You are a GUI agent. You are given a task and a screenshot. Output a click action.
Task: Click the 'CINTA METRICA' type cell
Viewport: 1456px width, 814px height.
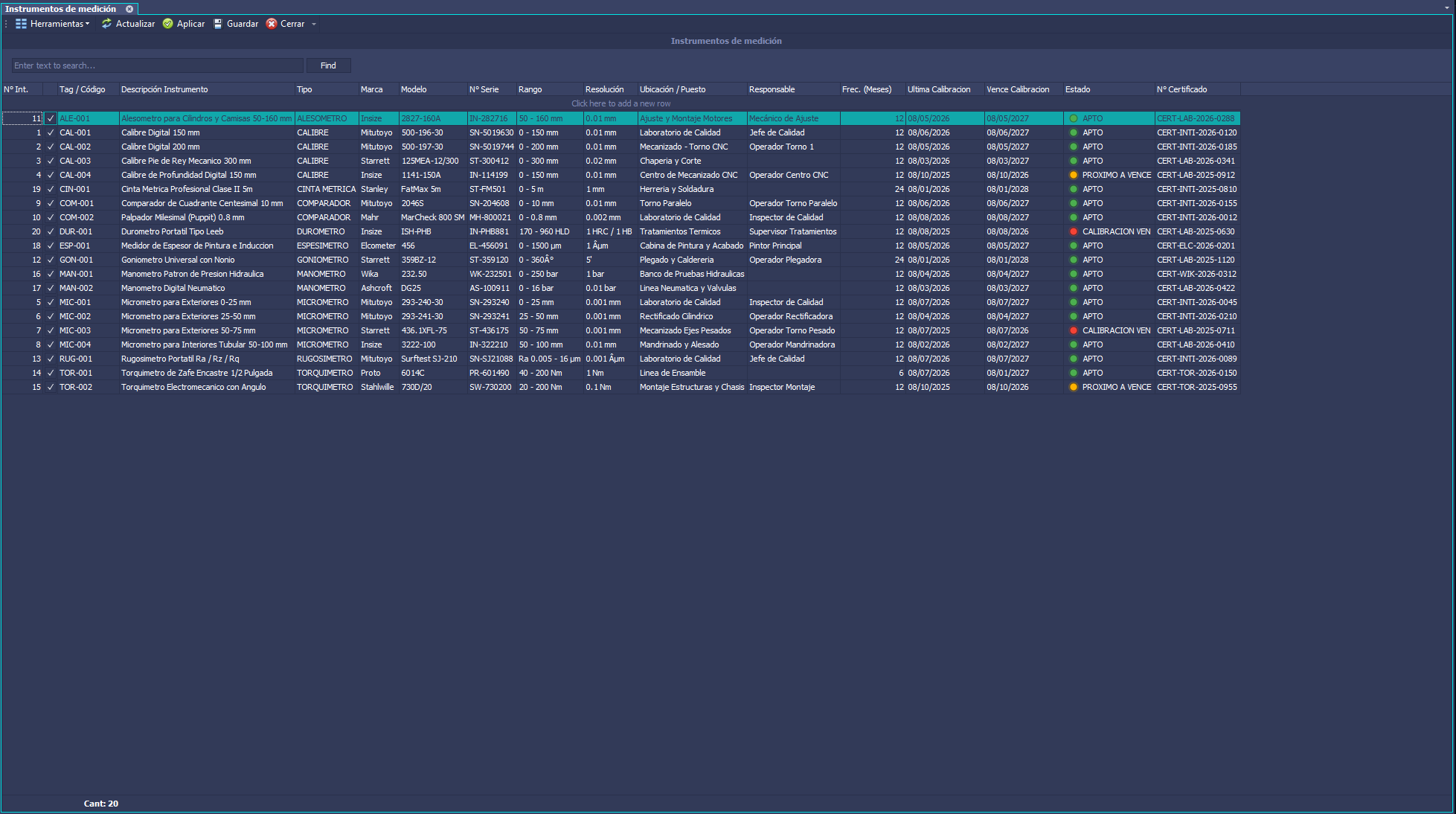click(327, 189)
